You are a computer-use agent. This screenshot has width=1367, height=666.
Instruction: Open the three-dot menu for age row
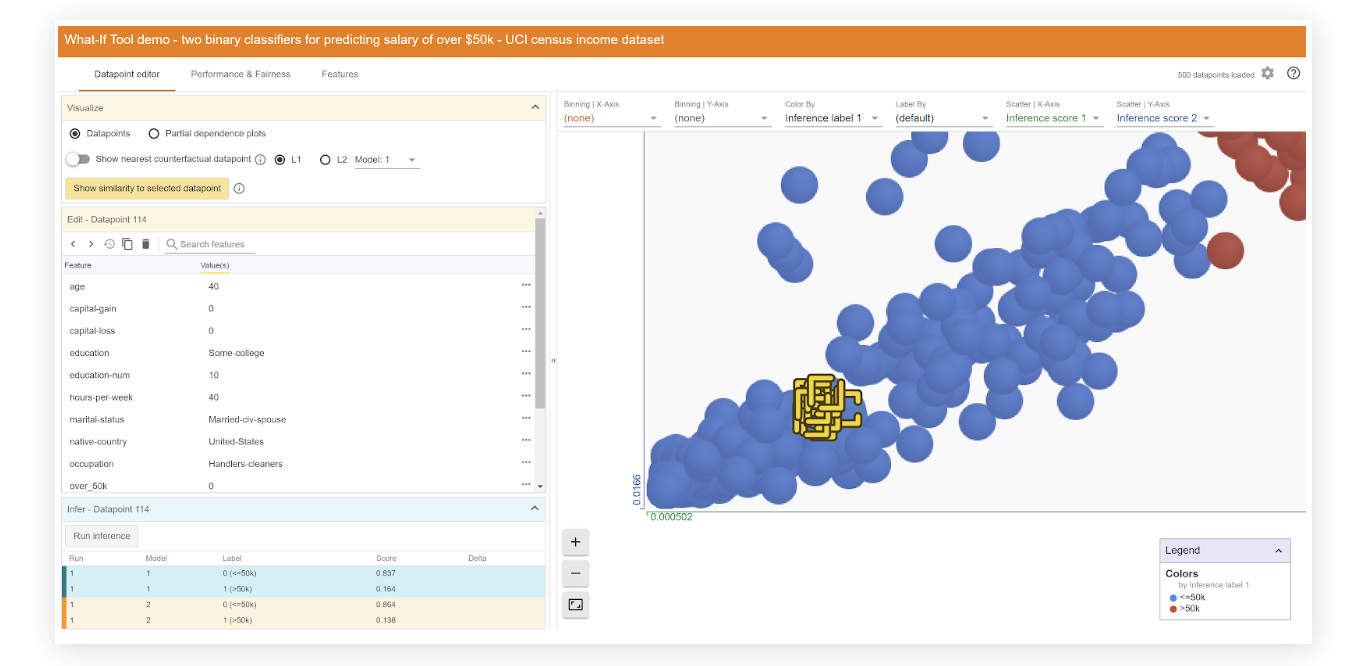point(526,285)
